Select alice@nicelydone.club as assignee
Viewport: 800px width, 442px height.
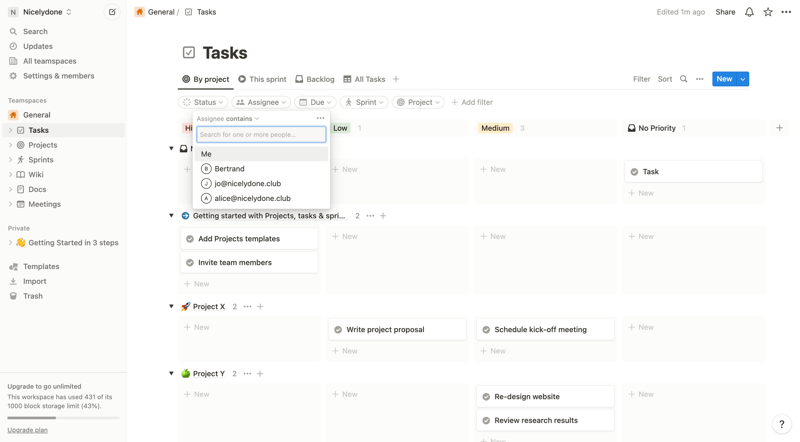point(261,199)
